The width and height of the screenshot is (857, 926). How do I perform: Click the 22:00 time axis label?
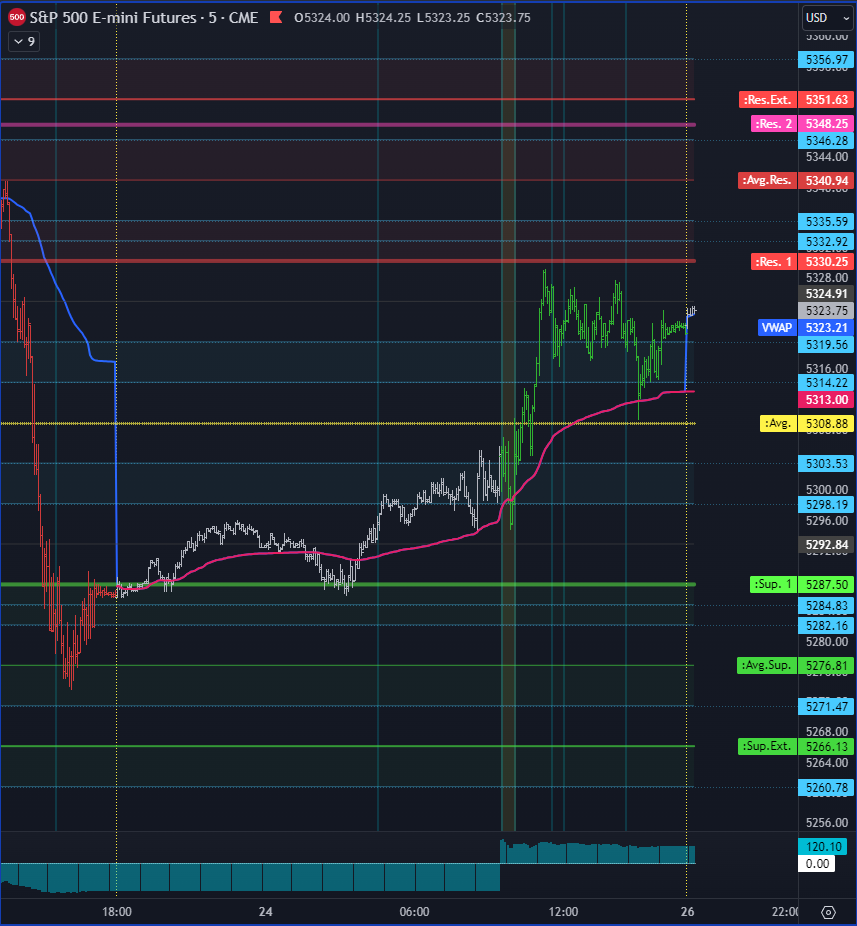pyautogui.click(x=786, y=912)
